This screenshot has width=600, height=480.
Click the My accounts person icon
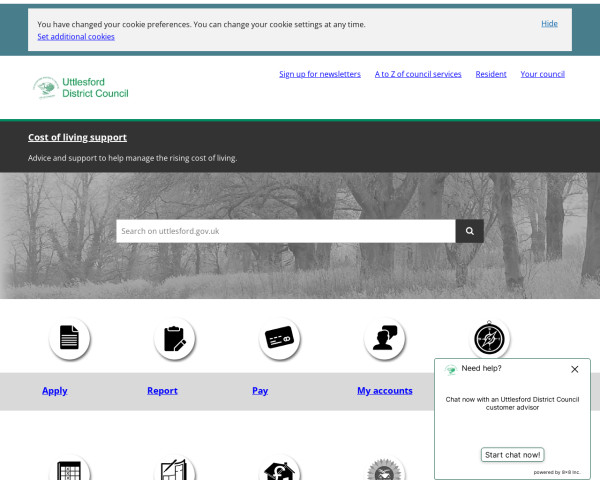[385, 339]
